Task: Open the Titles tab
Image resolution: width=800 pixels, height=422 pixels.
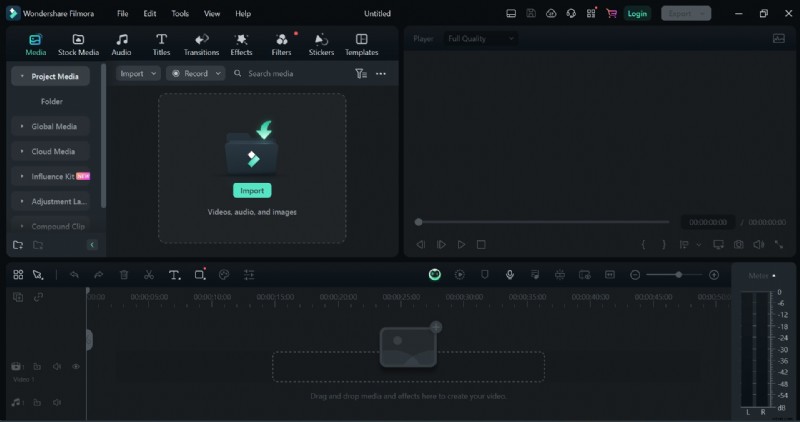Action: tap(161, 44)
